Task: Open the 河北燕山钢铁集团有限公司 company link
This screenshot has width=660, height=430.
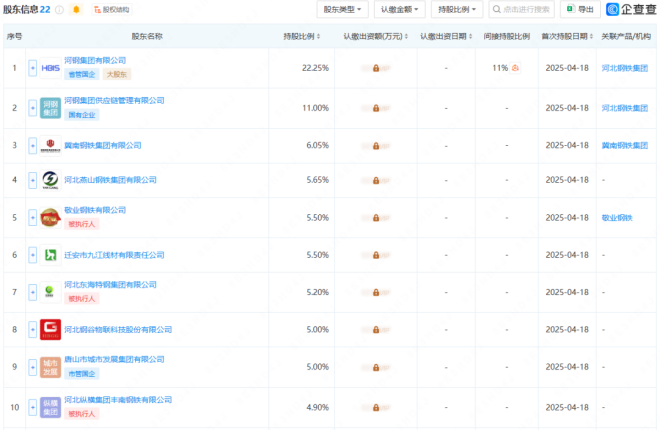Action: 111,180
